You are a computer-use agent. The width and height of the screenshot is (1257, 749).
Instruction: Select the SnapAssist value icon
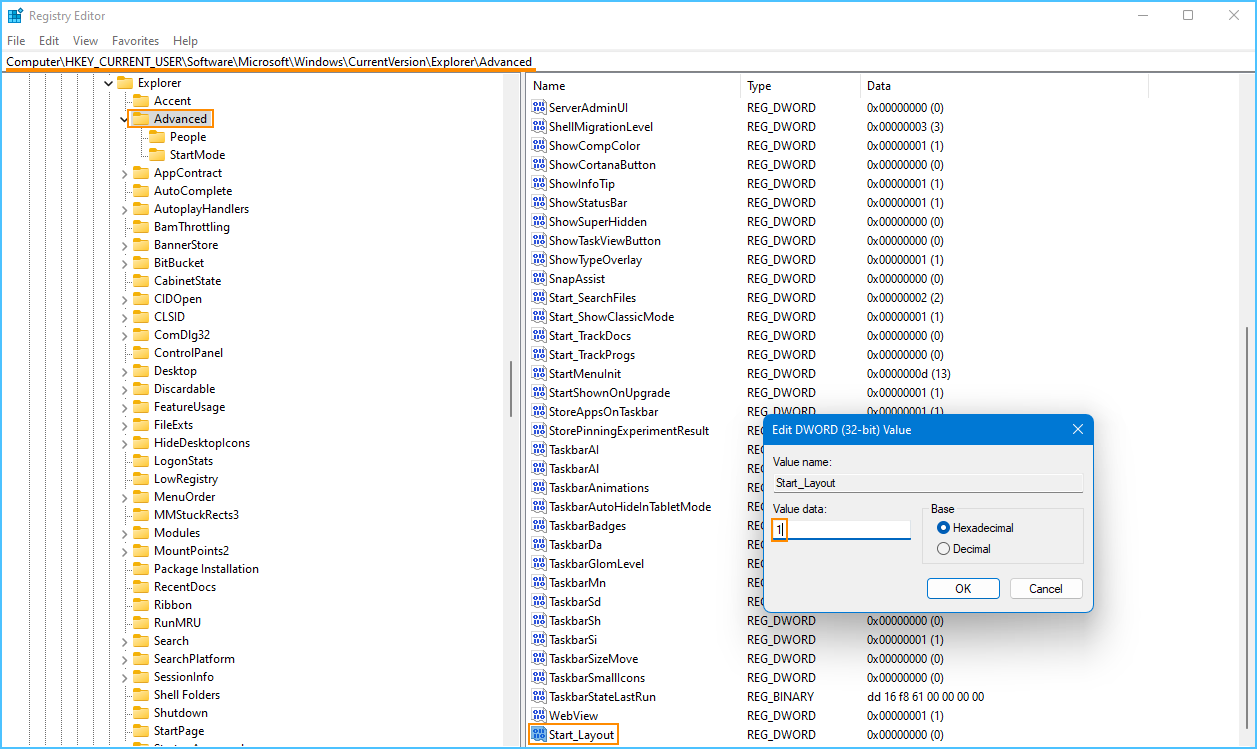pos(539,279)
